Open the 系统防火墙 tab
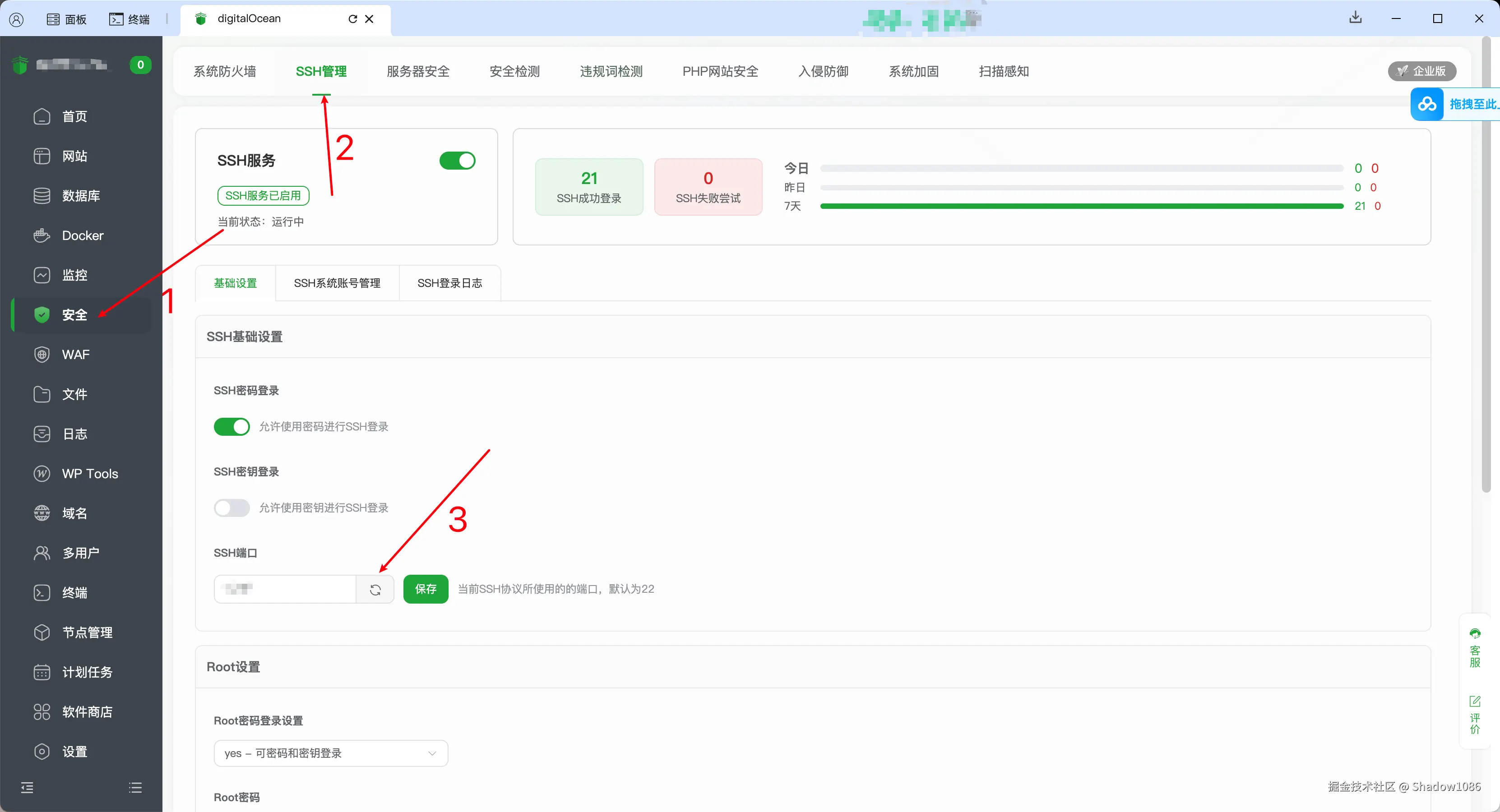Viewport: 1500px width, 812px height. pyautogui.click(x=225, y=71)
